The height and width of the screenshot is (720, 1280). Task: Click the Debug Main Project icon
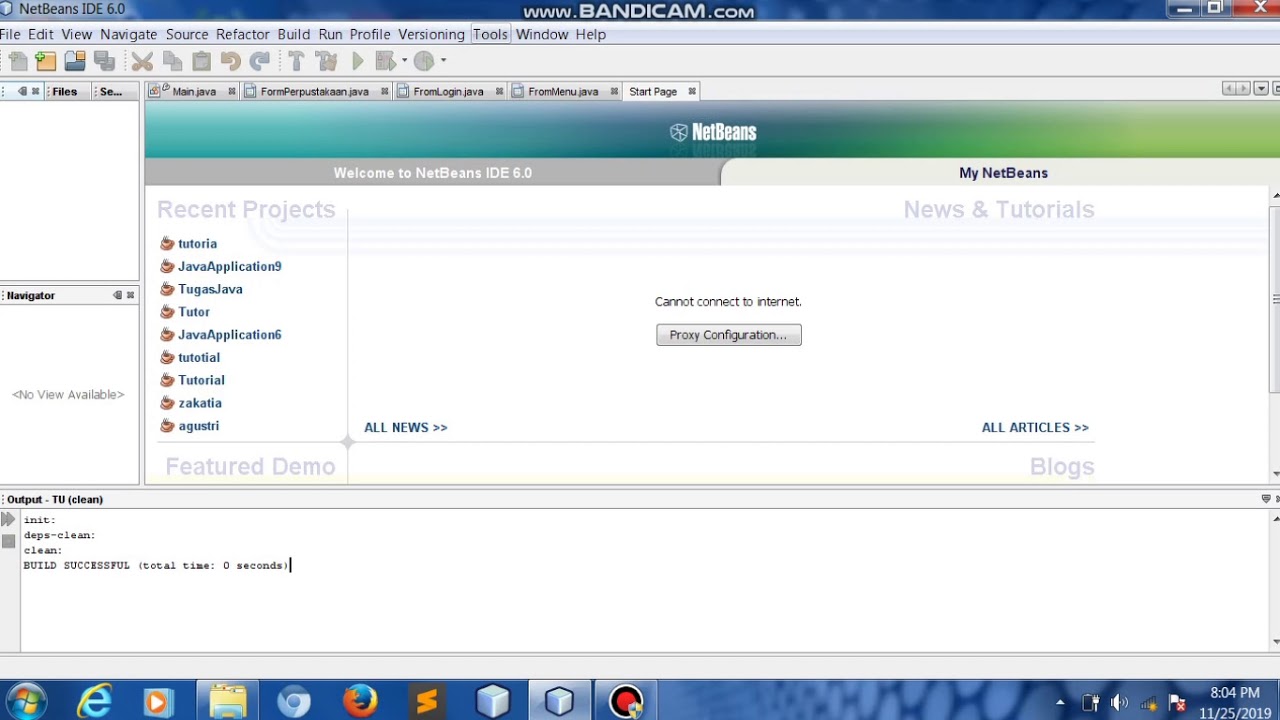point(385,62)
